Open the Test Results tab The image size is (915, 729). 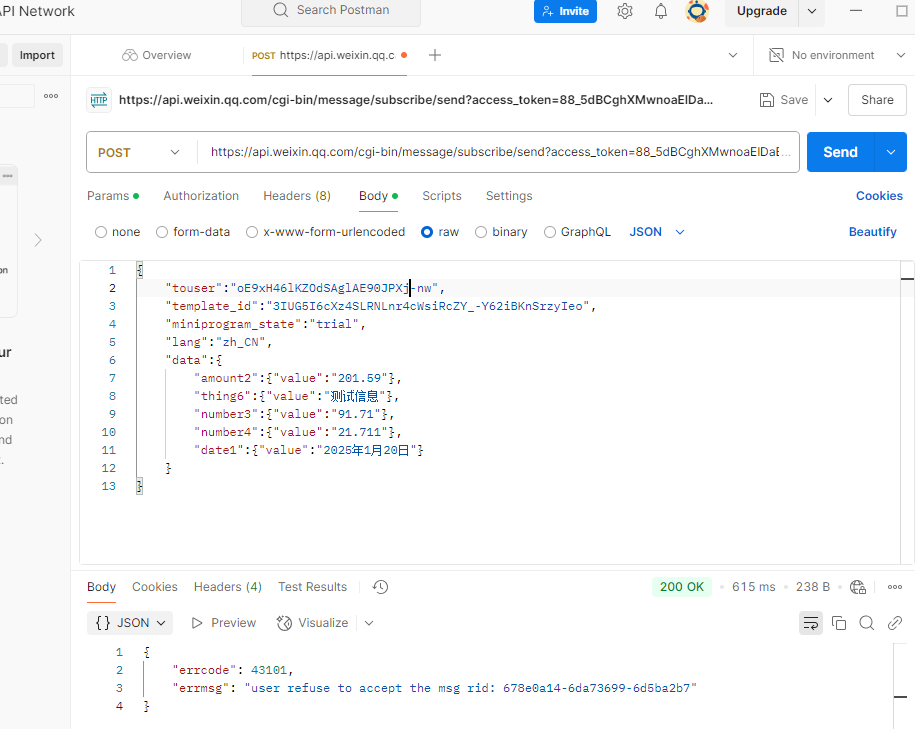pyautogui.click(x=312, y=587)
